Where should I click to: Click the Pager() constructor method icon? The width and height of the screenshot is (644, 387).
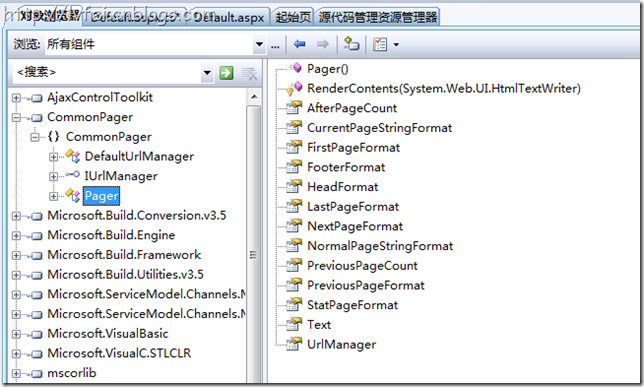(295, 68)
